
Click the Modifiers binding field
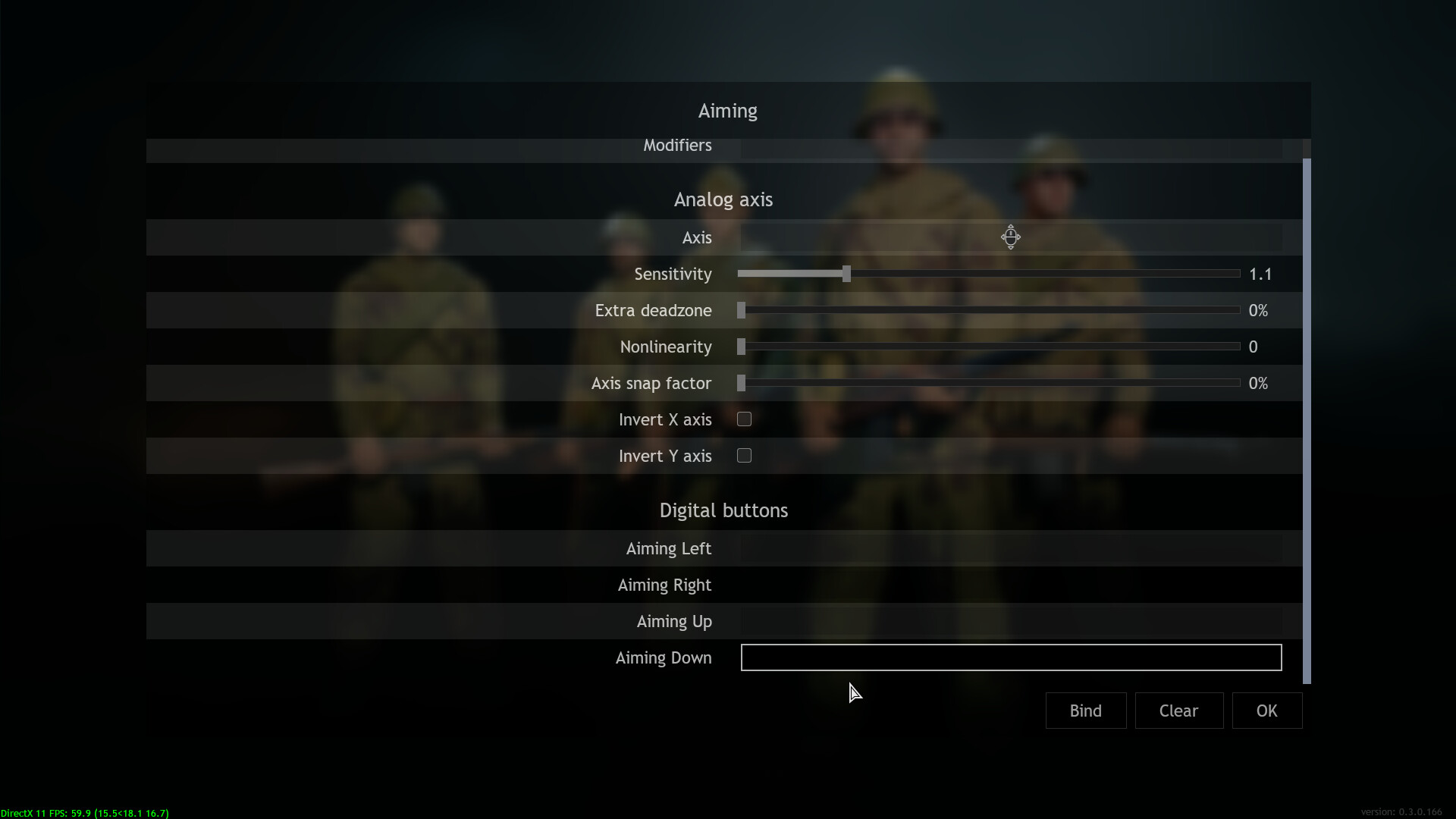[1011, 148]
